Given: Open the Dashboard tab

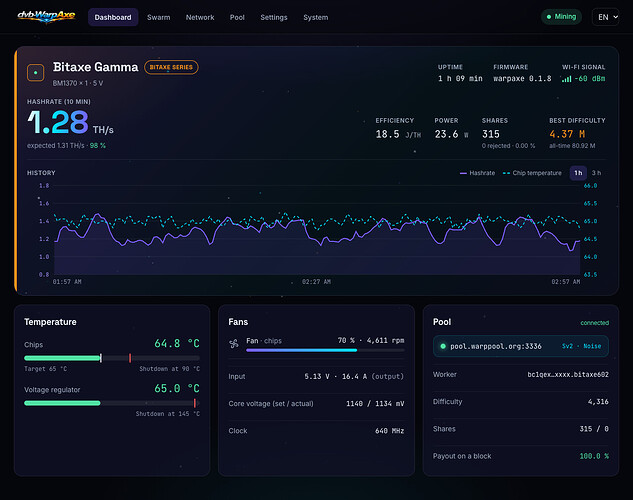Looking at the screenshot, I should click(x=113, y=17).
